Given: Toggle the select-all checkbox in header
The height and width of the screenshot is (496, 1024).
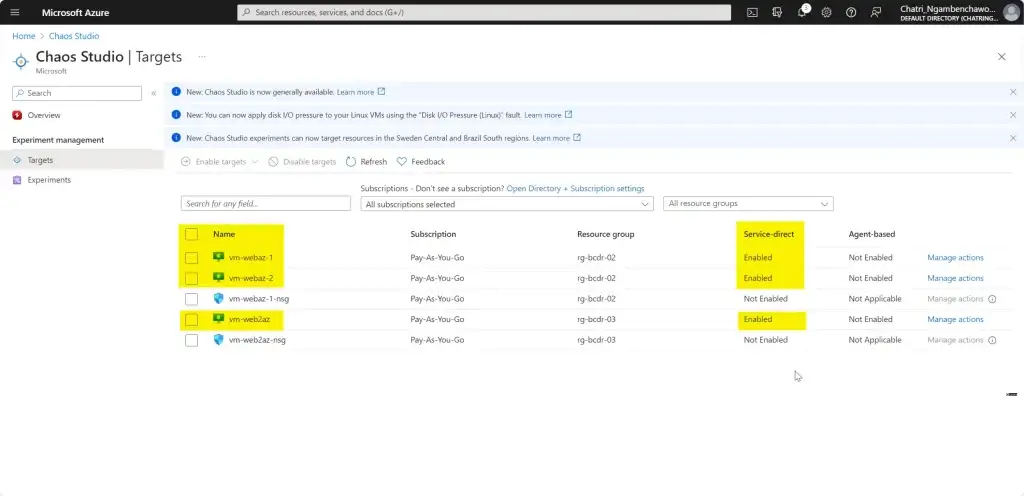Looking at the screenshot, I should [191, 234].
